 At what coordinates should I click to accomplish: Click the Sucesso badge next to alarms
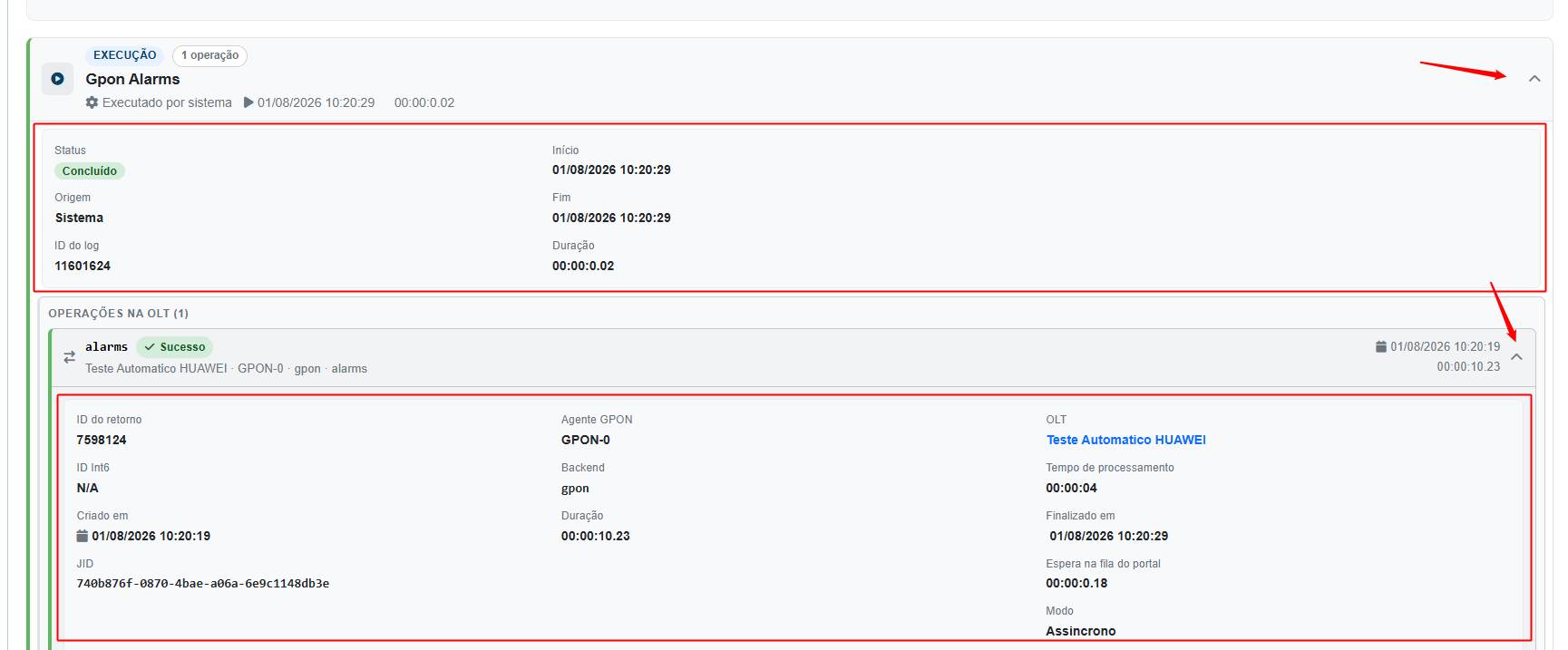tap(175, 347)
